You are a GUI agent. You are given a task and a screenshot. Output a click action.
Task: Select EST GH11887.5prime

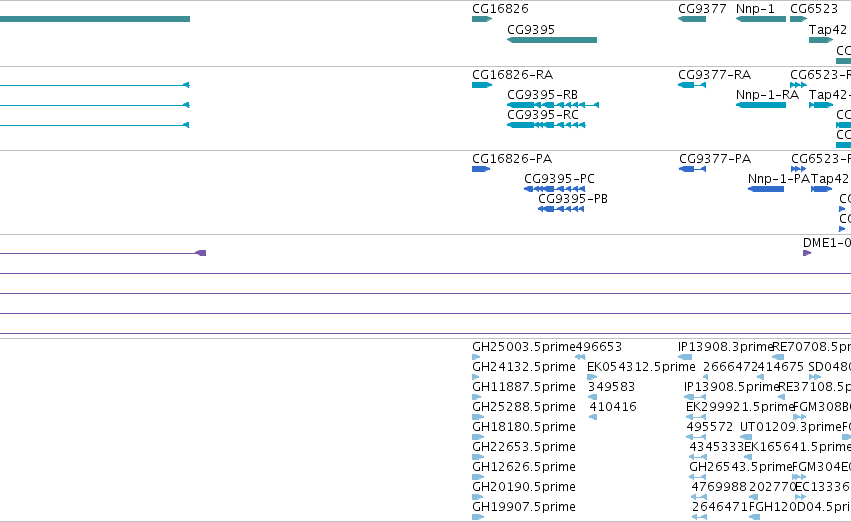[x=524, y=387]
